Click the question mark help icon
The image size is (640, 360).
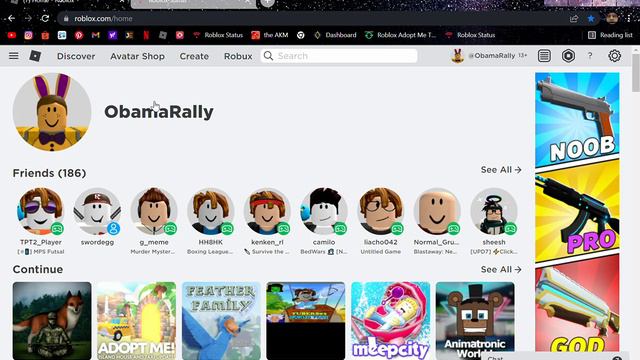(x=590, y=56)
